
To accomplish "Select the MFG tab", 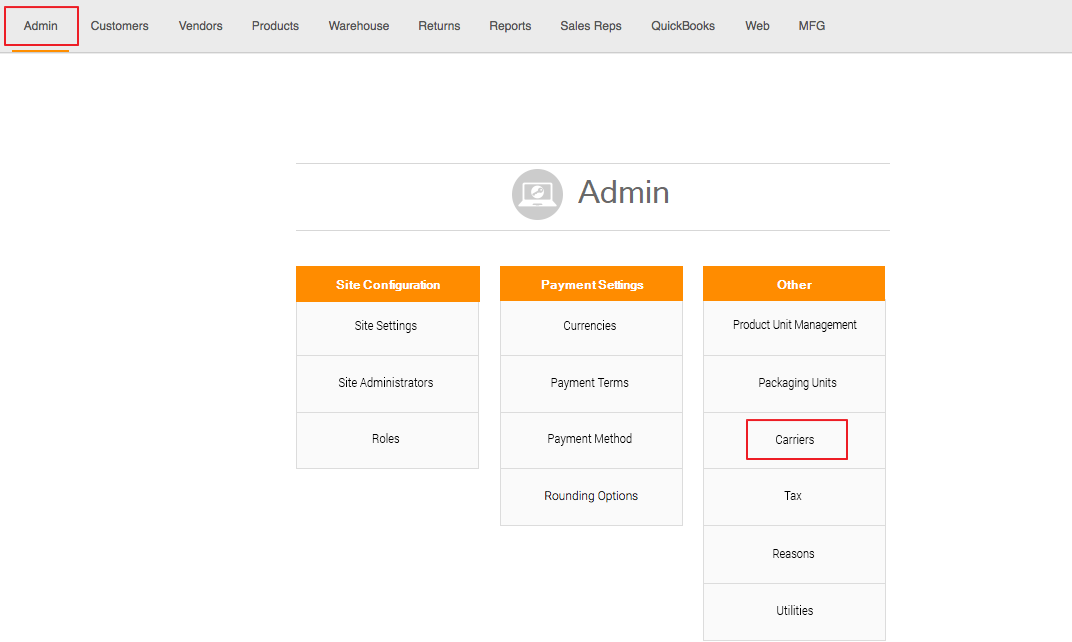I will [x=812, y=26].
